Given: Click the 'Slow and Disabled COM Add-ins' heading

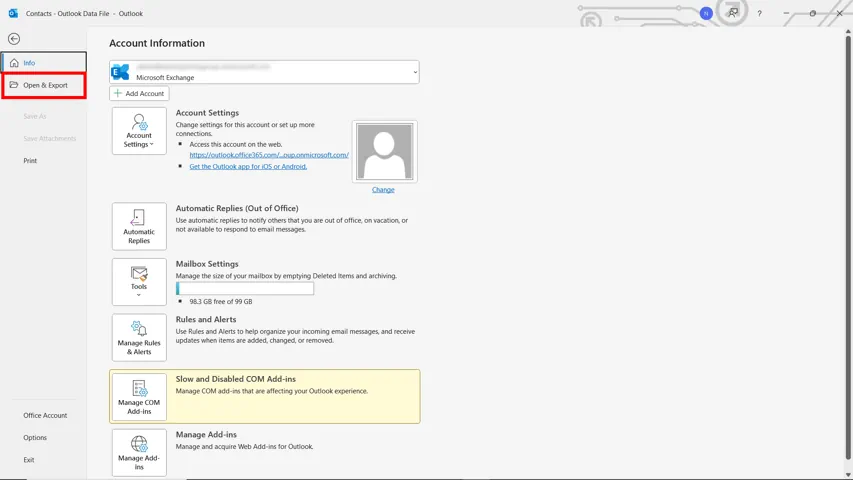Looking at the screenshot, I should 236,379.
